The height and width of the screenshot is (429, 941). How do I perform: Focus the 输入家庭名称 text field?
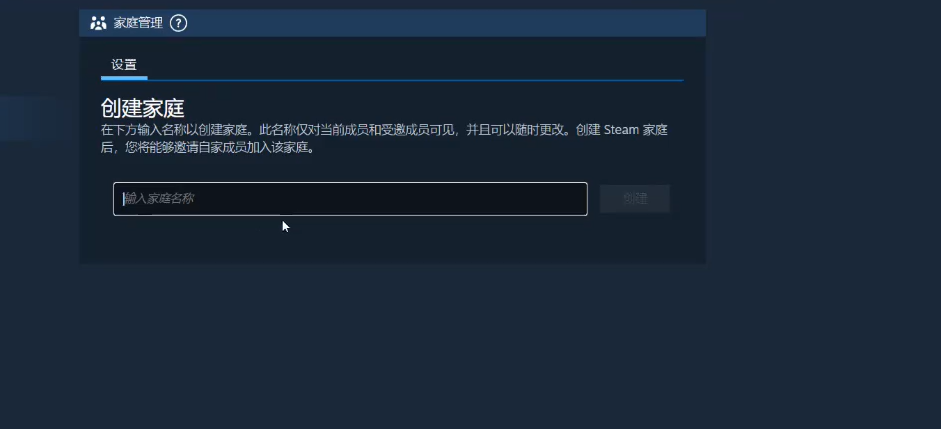click(x=350, y=199)
